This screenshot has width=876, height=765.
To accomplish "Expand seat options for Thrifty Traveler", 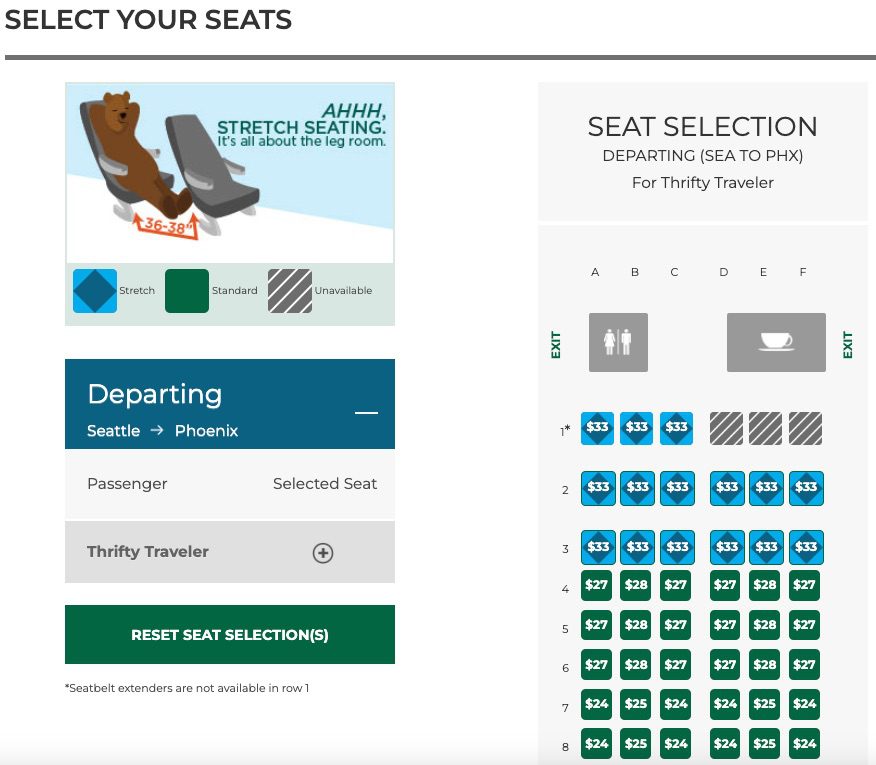I will (x=322, y=552).
